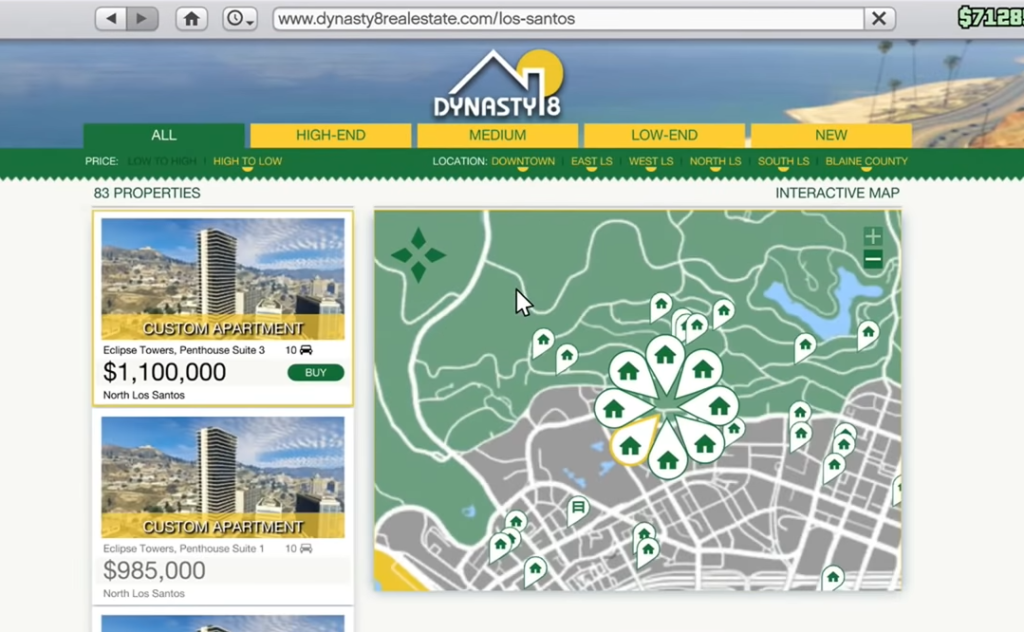Zoom in on the interactive map
Image resolution: width=1024 pixels, height=632 pixels.
click(x=873, y=236)
